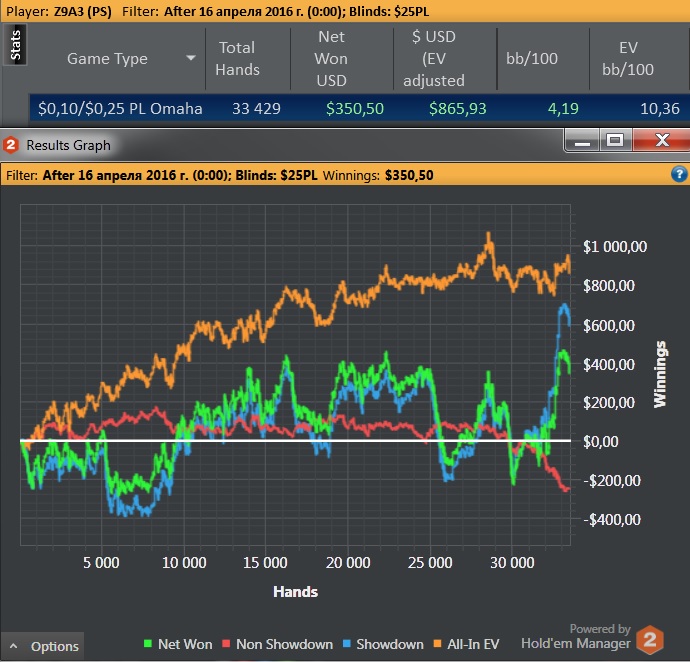Select the $0,10/$0,25 PL Omaha row
The image size is (690, 662).
(x=359, y=108)
